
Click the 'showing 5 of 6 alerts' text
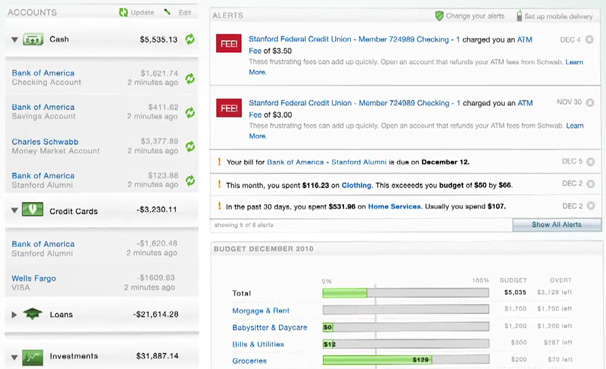243,225
